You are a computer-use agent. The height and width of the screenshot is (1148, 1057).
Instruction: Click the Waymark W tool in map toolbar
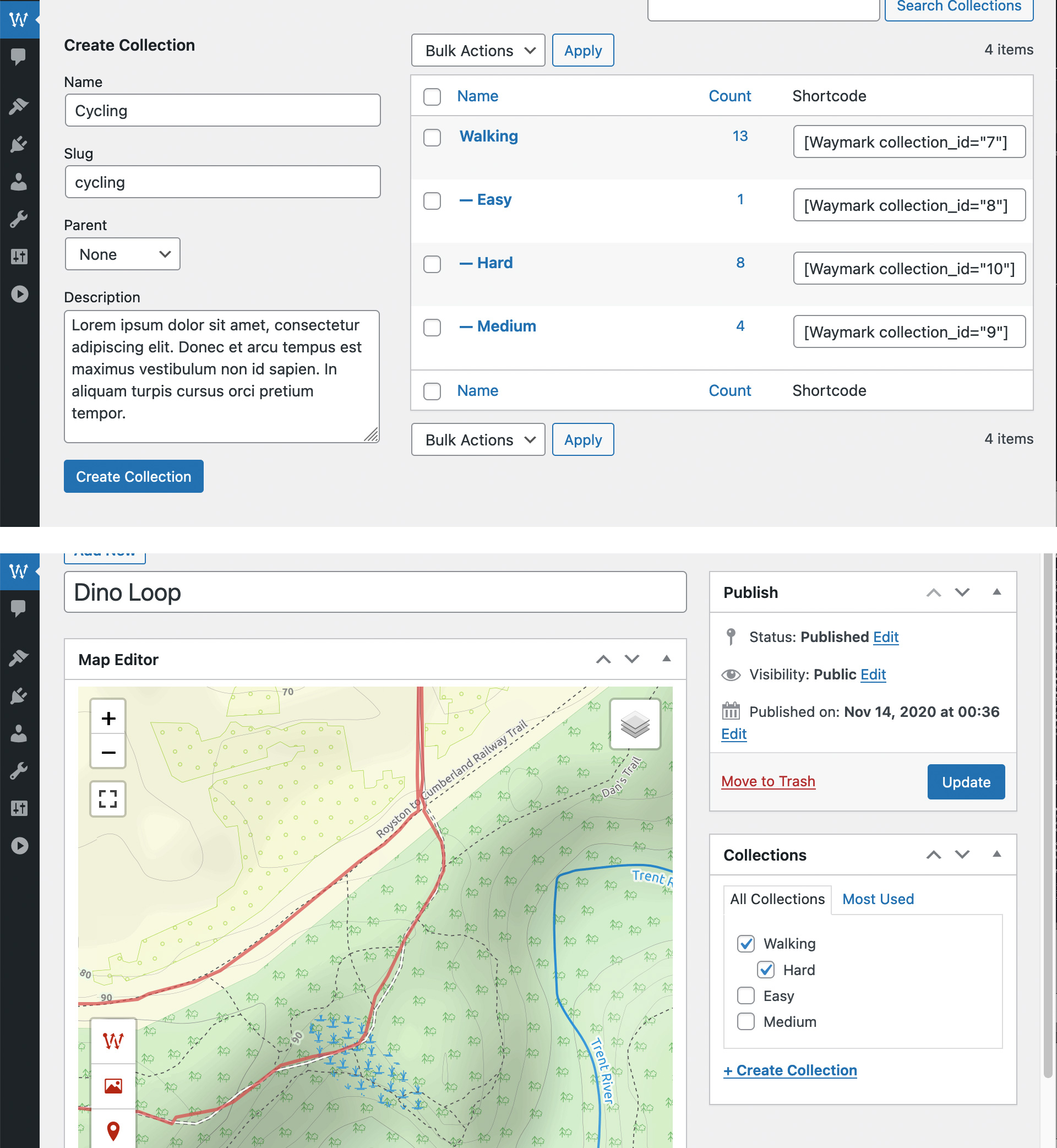pyautogui.click(x=113, y=1041)
